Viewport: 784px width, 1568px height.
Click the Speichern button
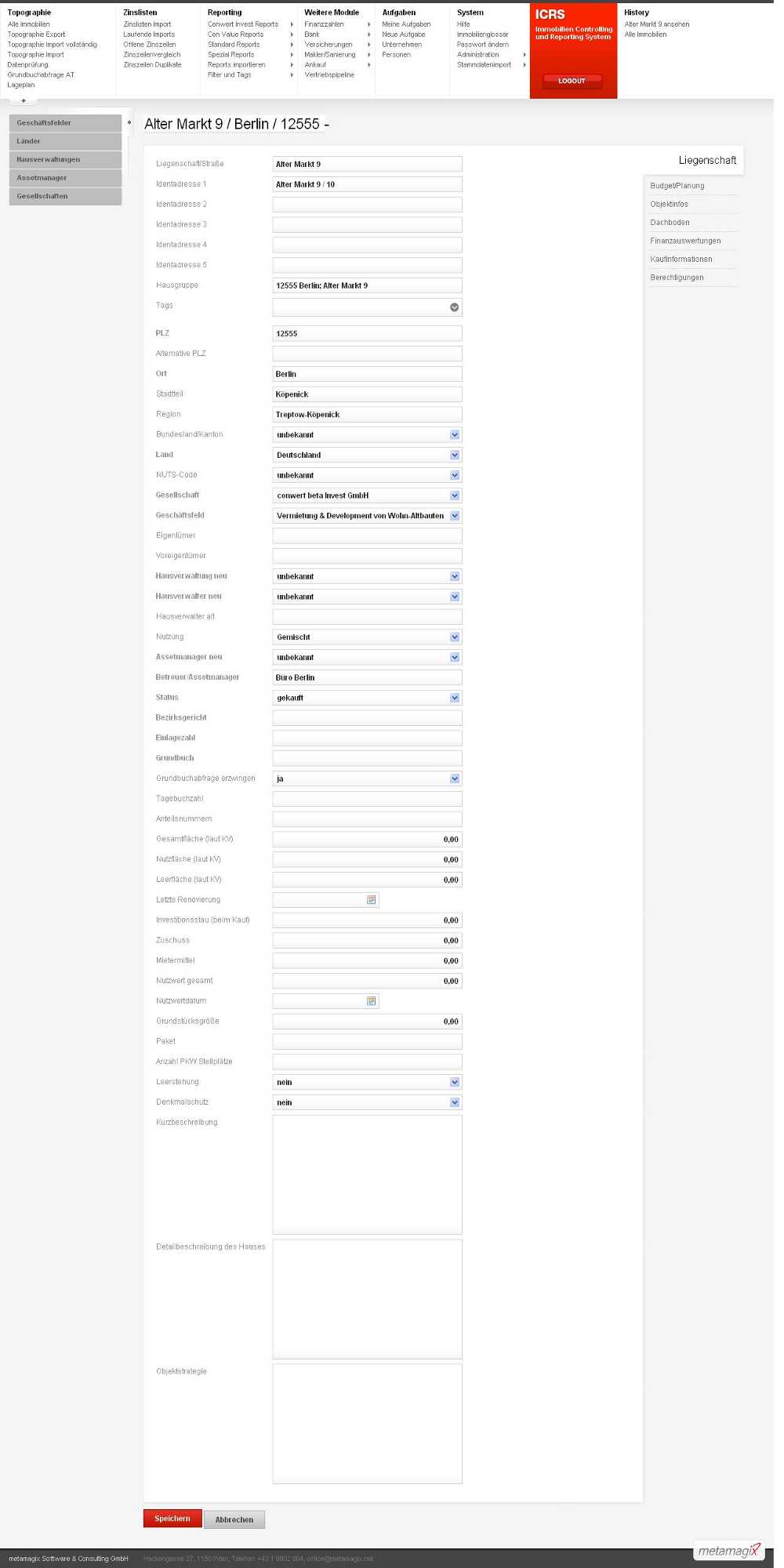pos(172,1519)
